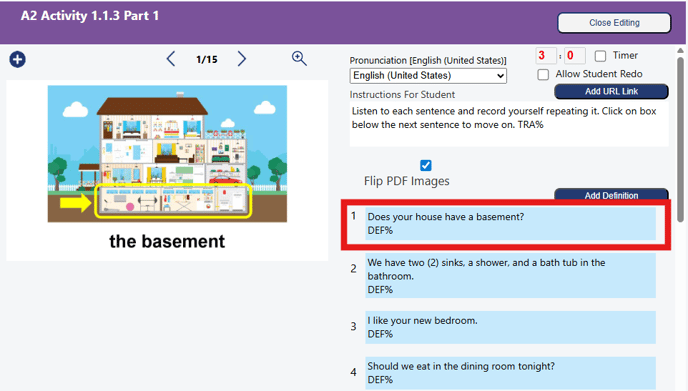Enable the Timer checkbox

coord(600,56)
